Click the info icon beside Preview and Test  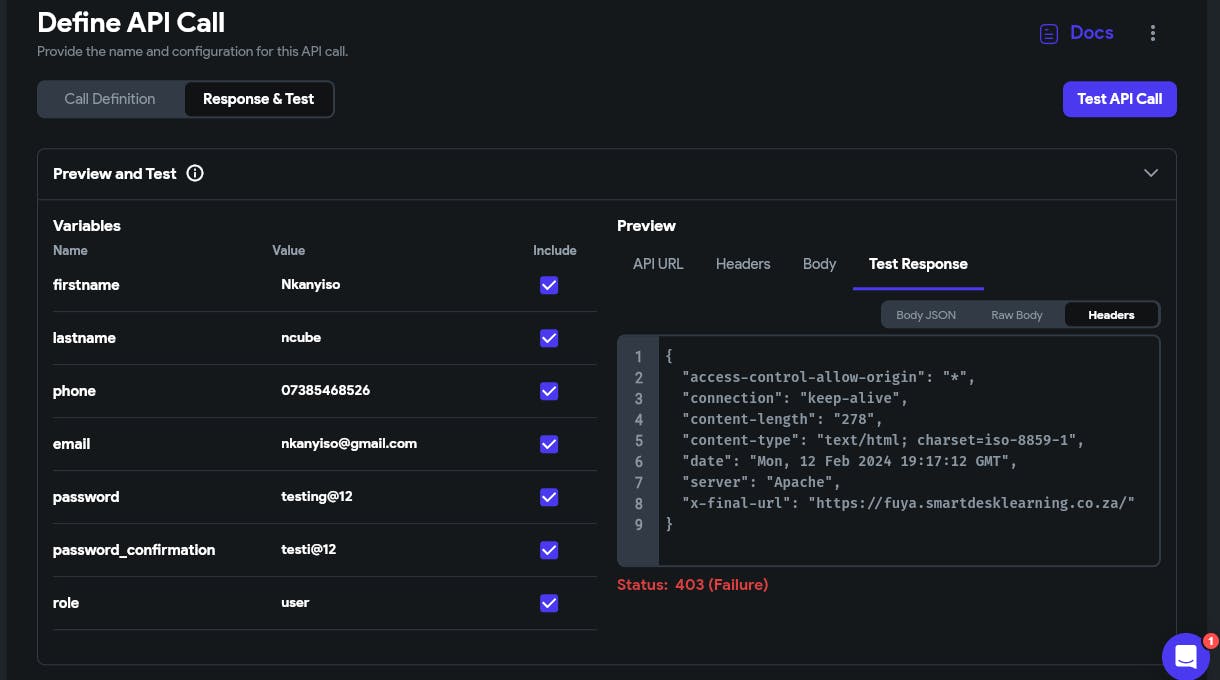click(x=195, y=173)
